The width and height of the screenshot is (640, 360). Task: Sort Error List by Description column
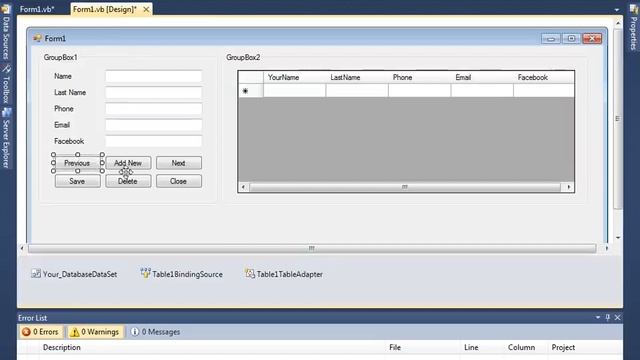coord(212,347)
